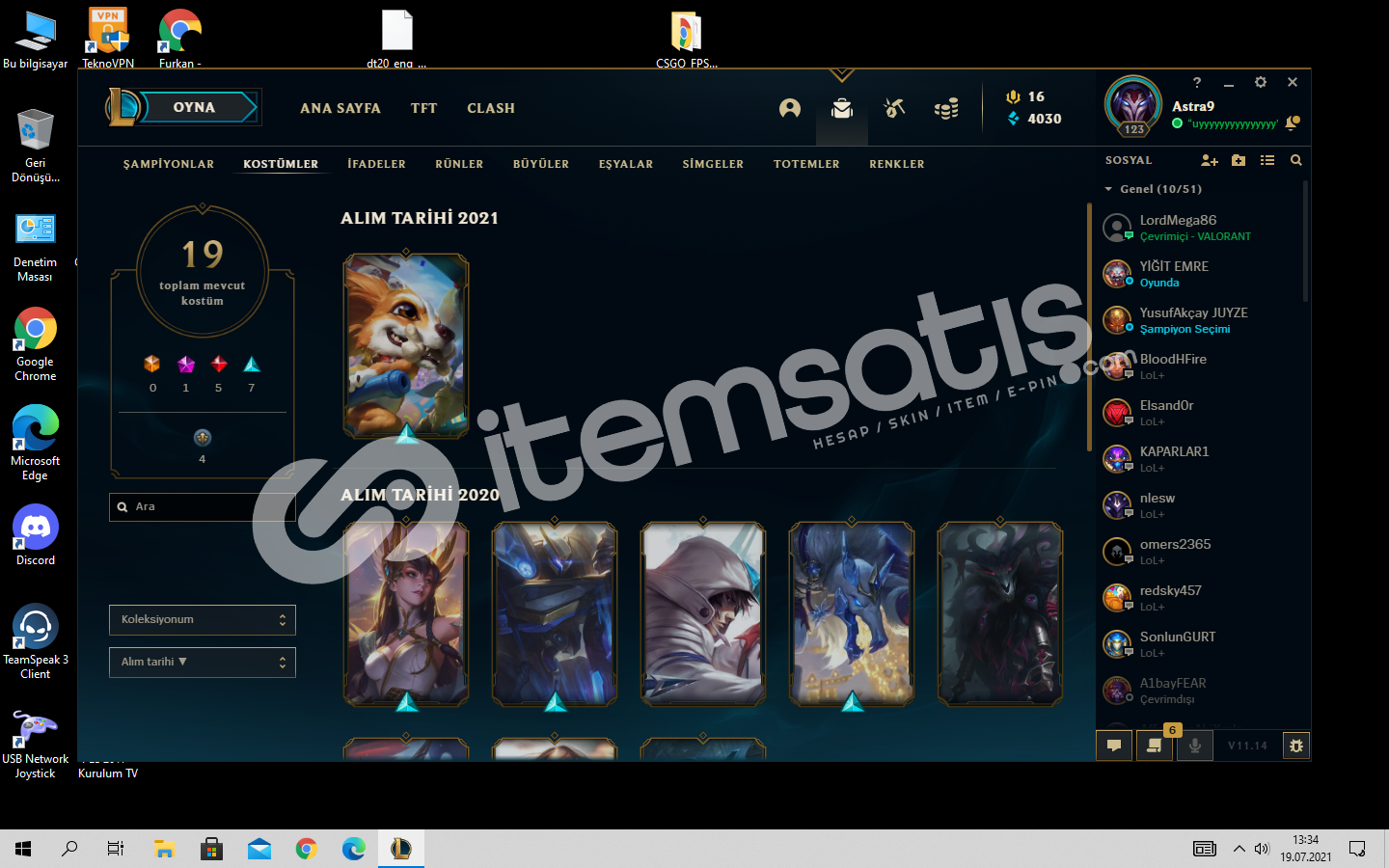Select friend nlesw

tap(1201, 505)
